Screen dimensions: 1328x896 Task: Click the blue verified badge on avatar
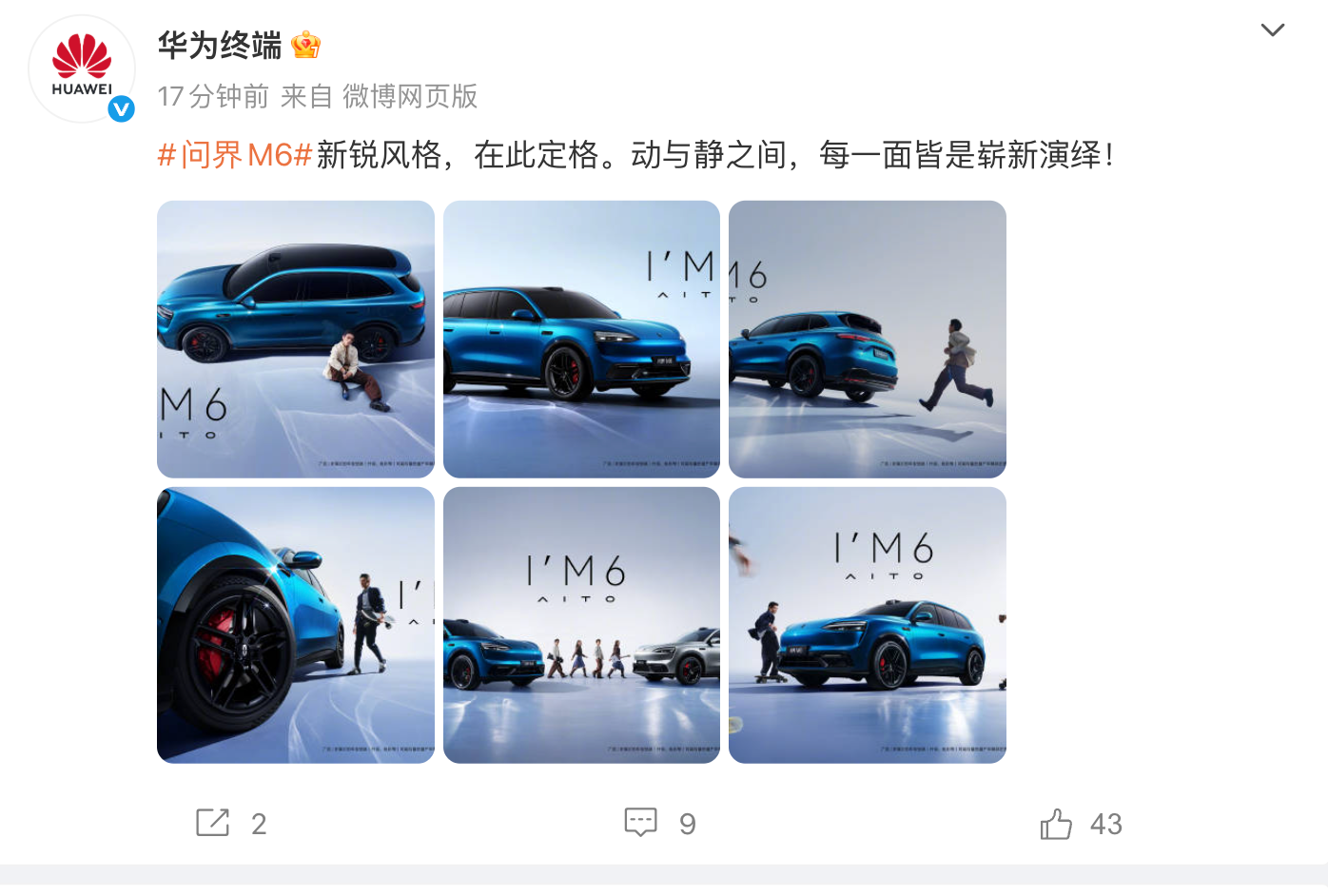(121, 109)
